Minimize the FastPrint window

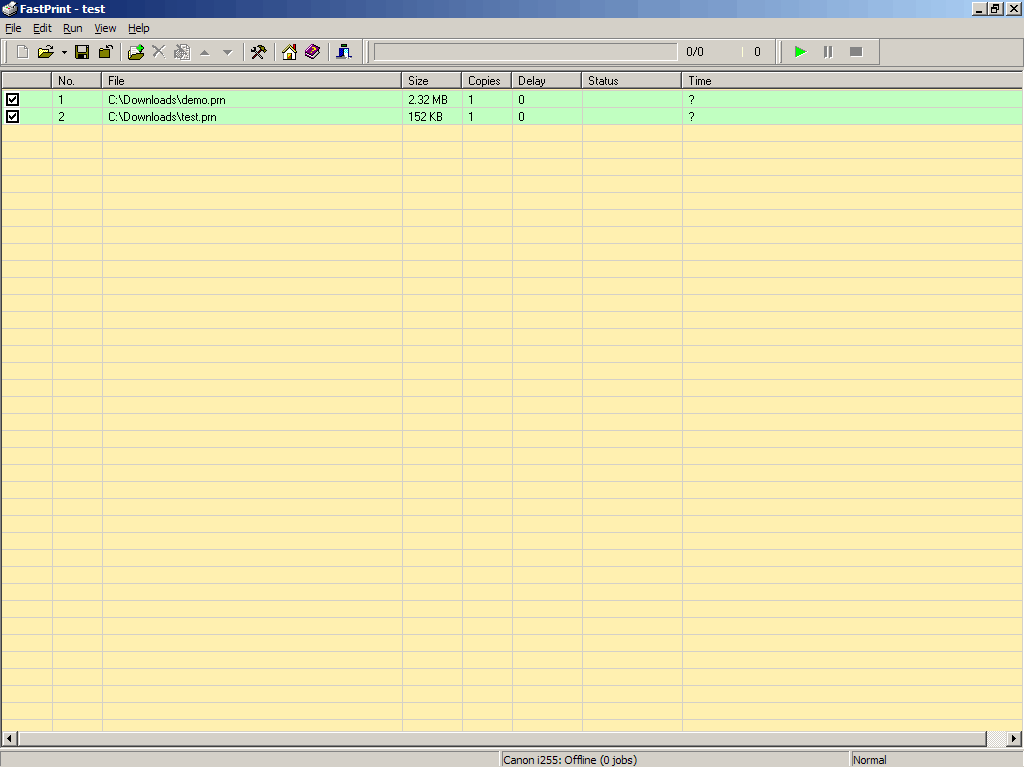(x=979, y=9)
